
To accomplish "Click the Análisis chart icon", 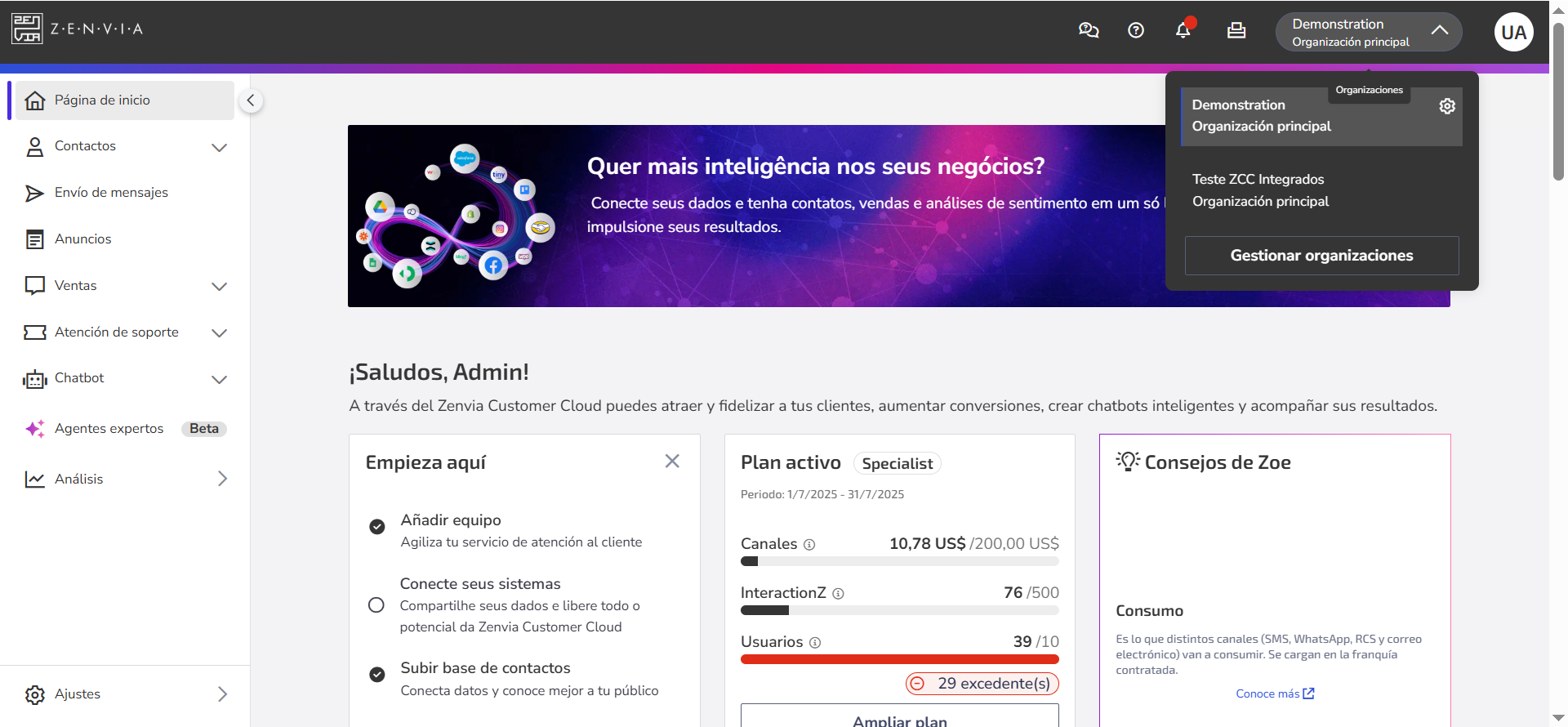I will (x=35, y=479).
